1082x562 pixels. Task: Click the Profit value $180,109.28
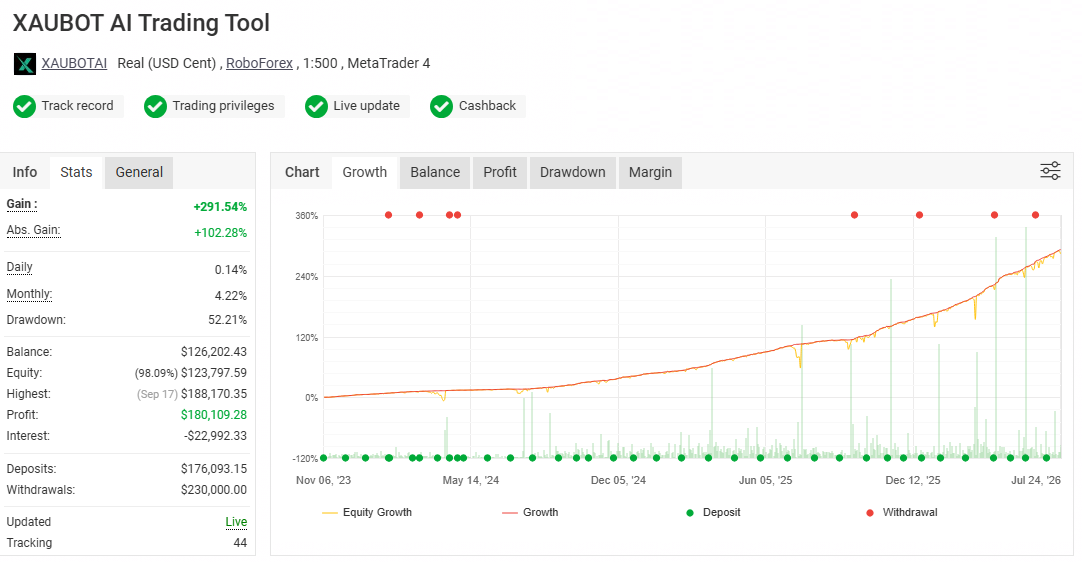pyautogui.click(x=214, y=415)
